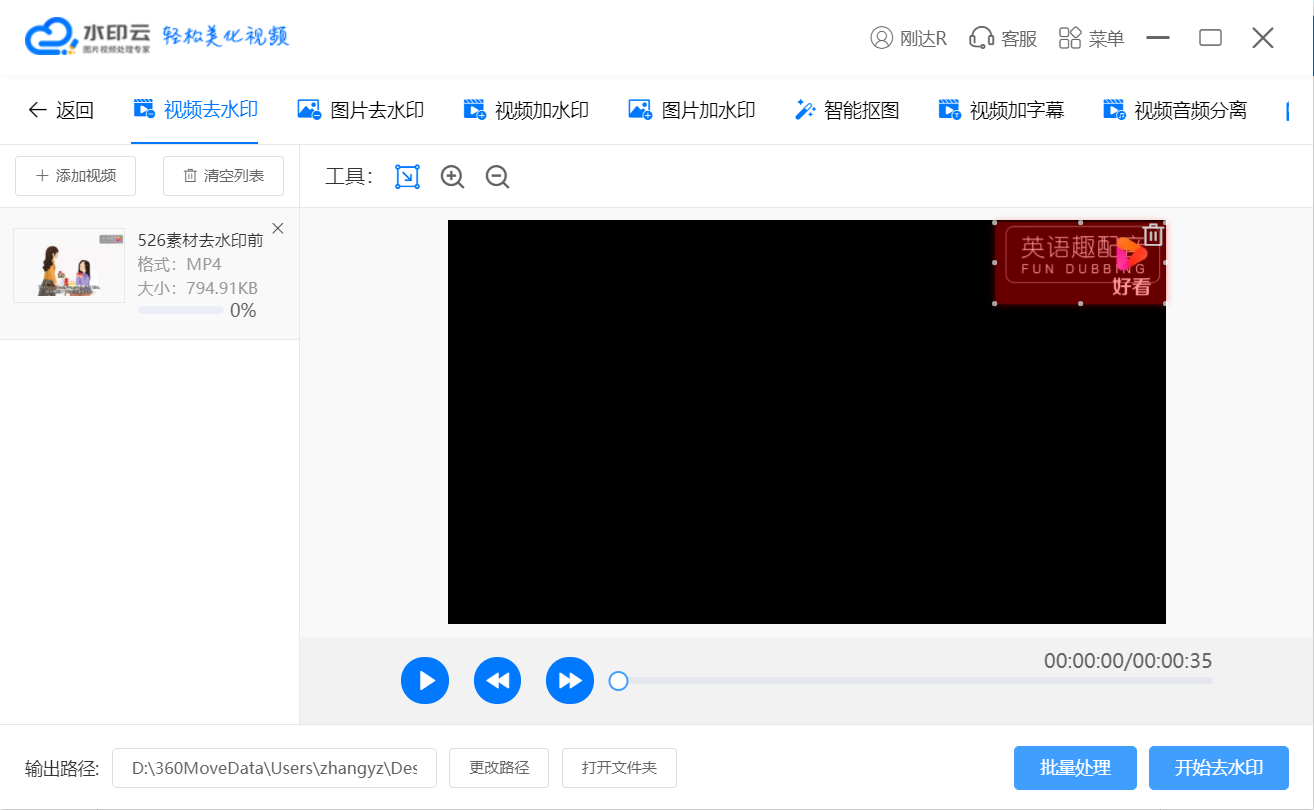Switch to 视频加水印 tab
The image size is (1314, 810).
526,110
